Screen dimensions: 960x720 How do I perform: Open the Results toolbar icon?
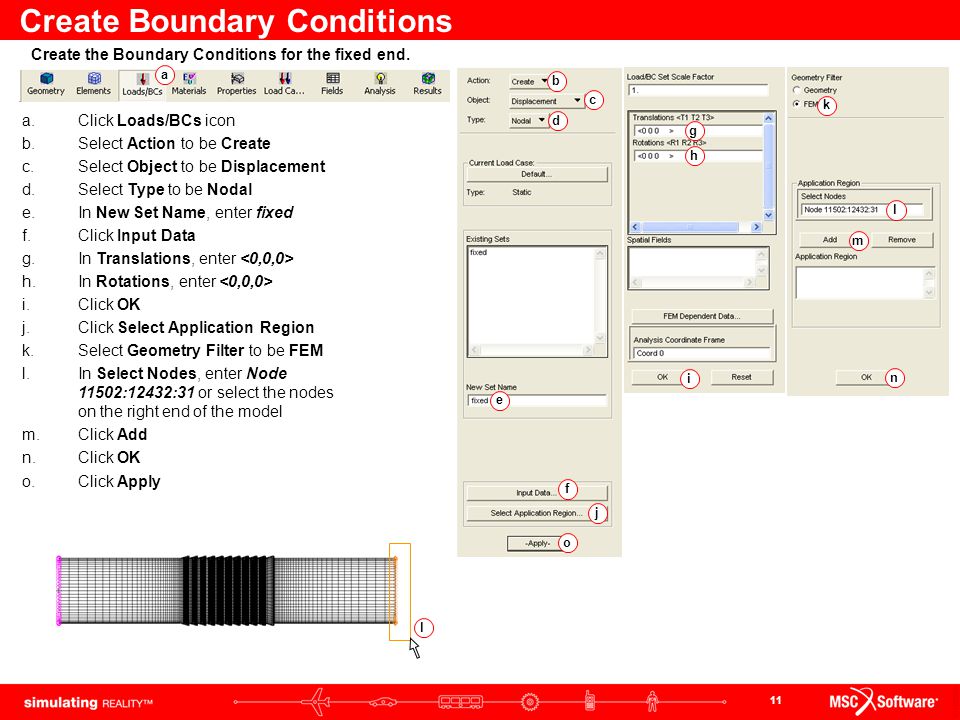pyautogui.click(x=427, y=84)
